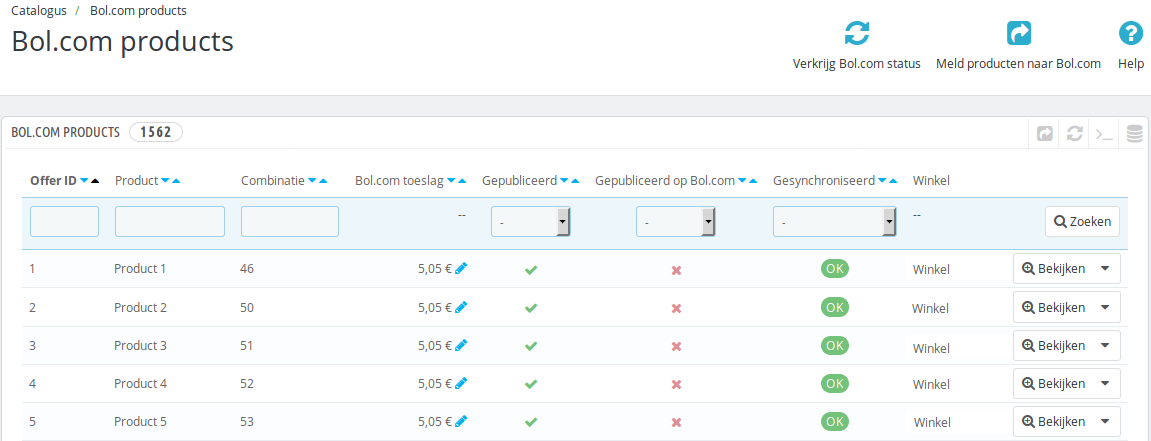This screenshot has width=1151, height=441.
Task: Click Meld producten naar Bol.com icon
Action: (1018, 34)
